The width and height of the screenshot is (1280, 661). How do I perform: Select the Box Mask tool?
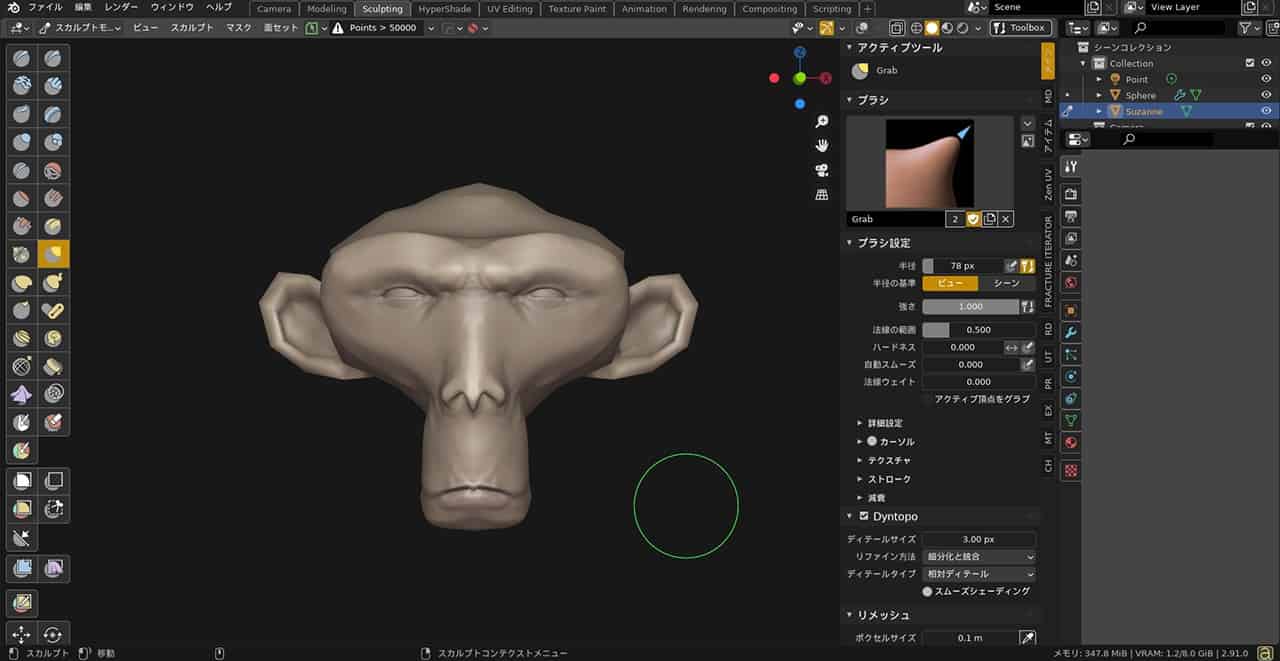[x=22, y=482]
